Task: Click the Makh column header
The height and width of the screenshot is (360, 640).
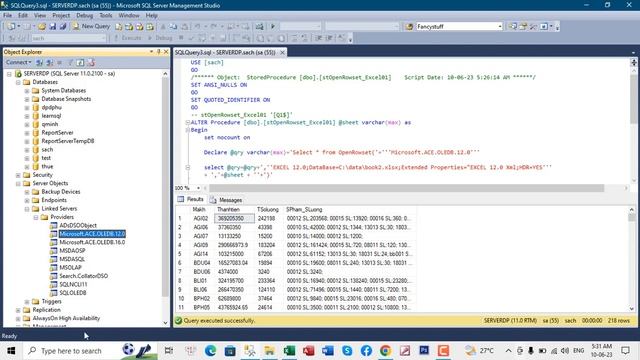Action: tap(199, 209)
